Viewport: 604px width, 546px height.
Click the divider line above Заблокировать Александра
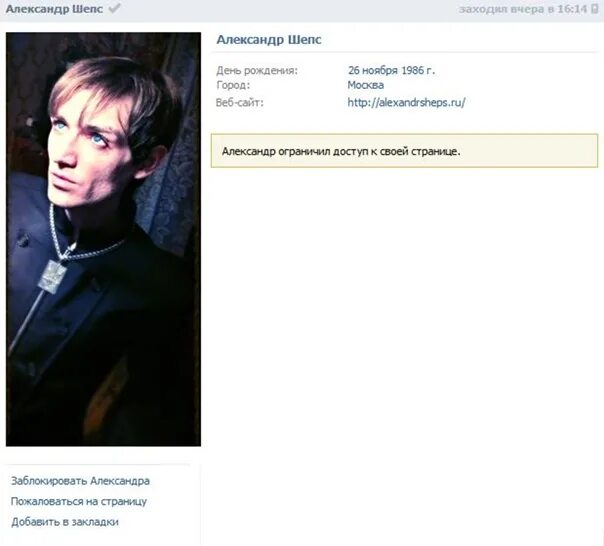98,465
